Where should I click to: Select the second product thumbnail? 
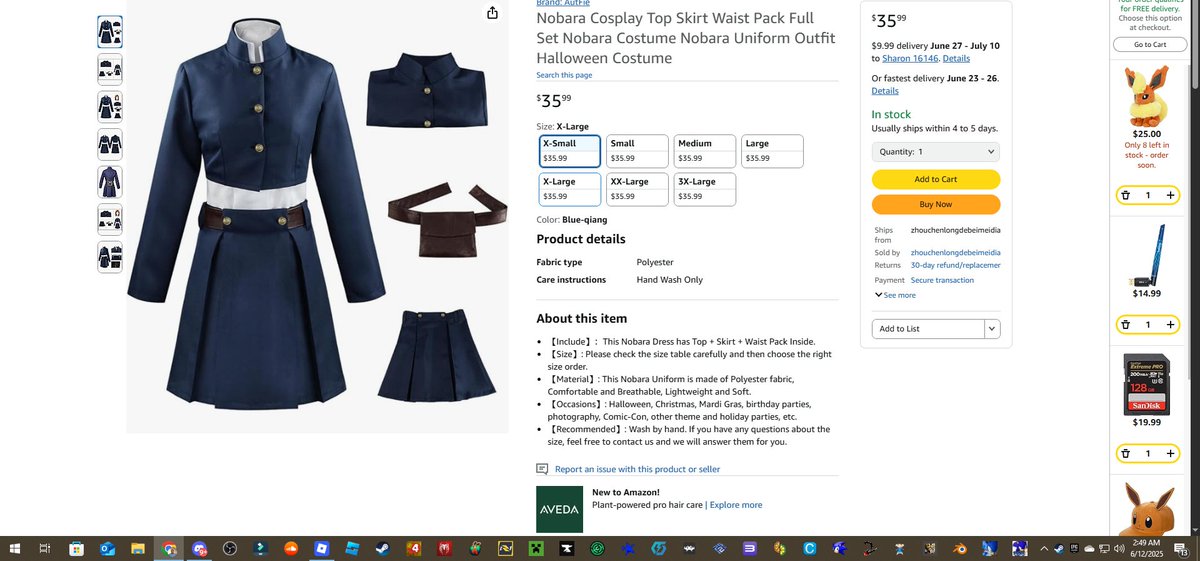pos(110,69)
